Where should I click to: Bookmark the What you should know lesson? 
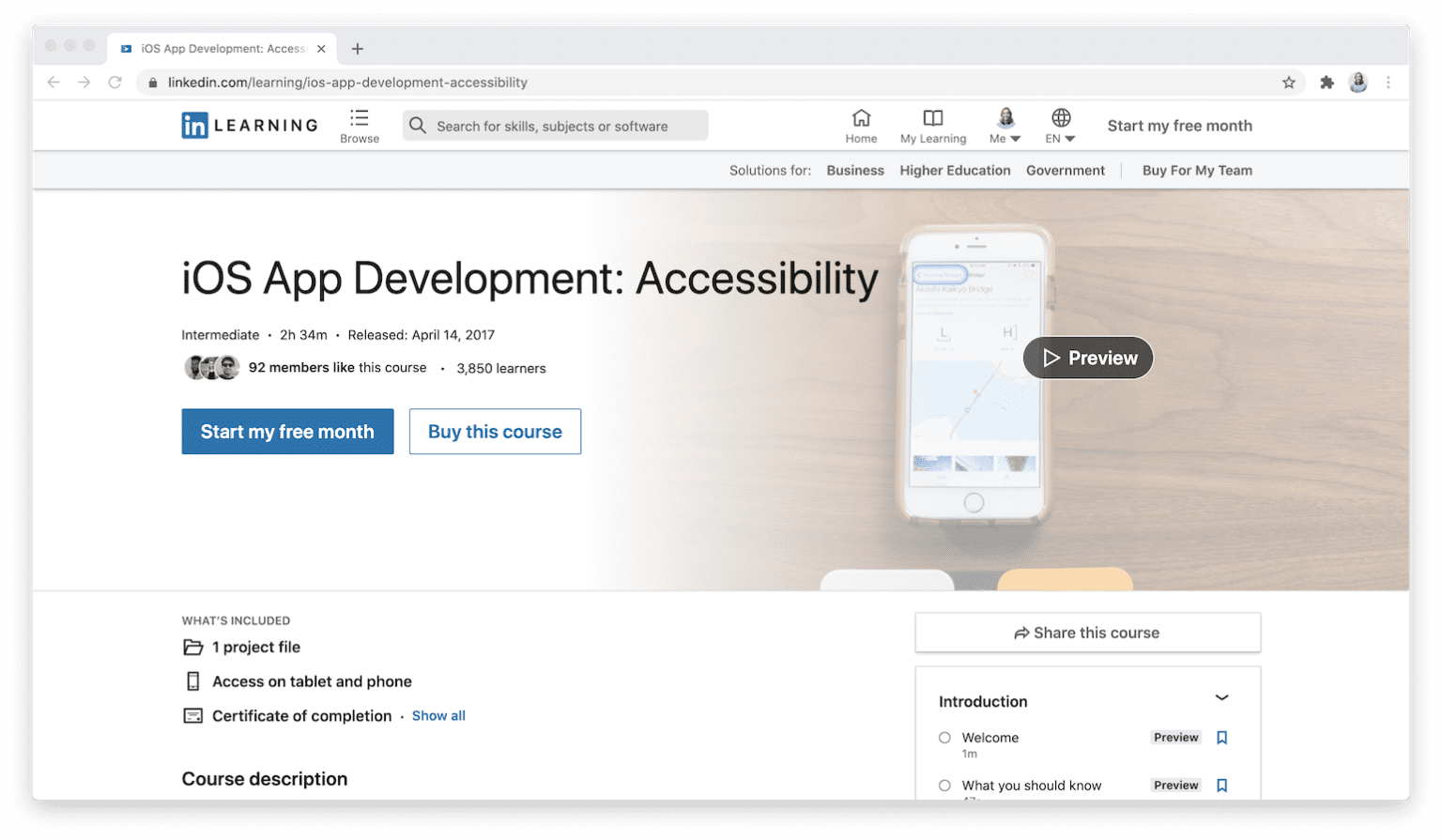[1221, 785]
